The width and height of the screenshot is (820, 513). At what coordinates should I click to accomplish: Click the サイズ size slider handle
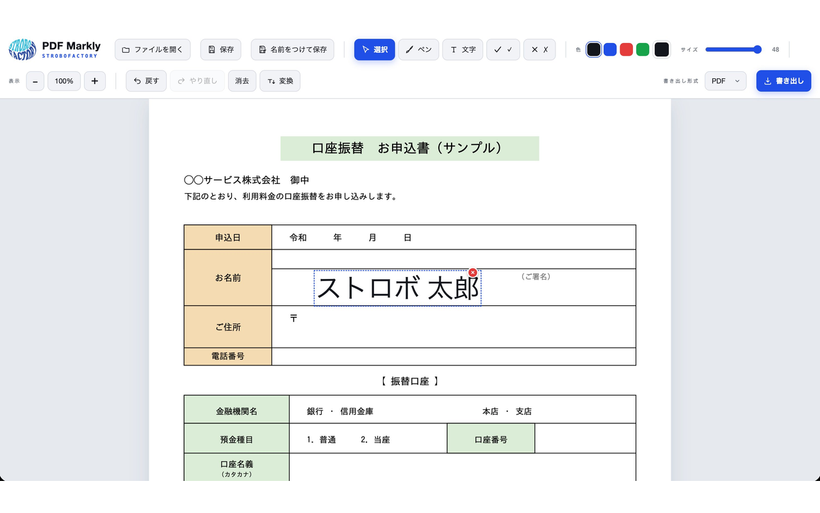[x=757, y=50]
